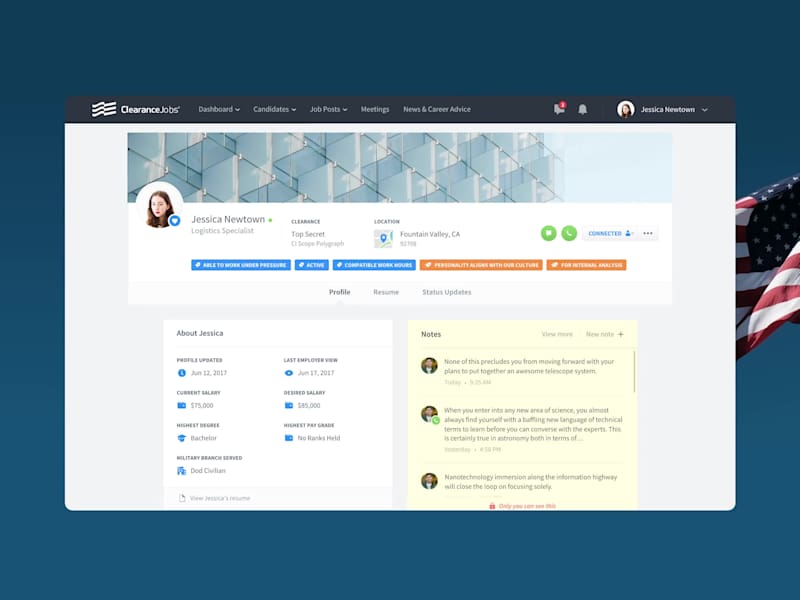Open the chat messages icon with badge

point(560,109)
